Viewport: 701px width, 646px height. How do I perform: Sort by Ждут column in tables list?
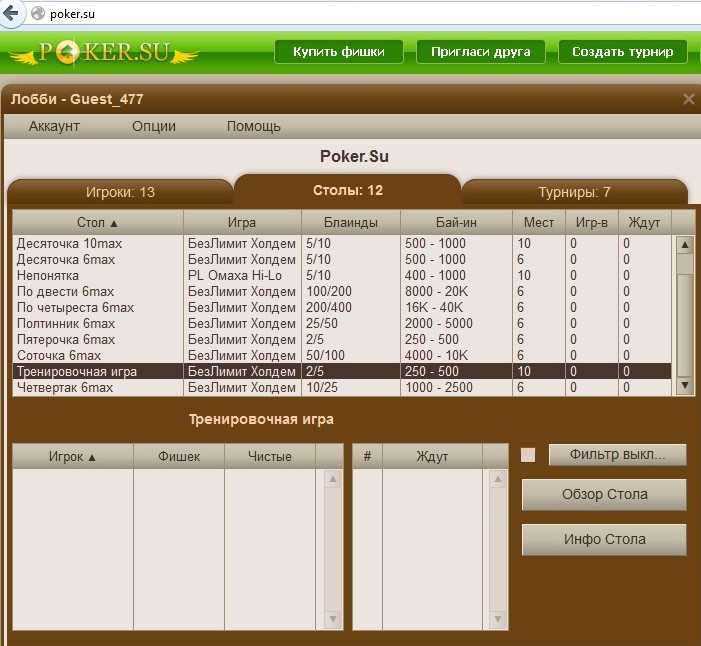point(644,222)
